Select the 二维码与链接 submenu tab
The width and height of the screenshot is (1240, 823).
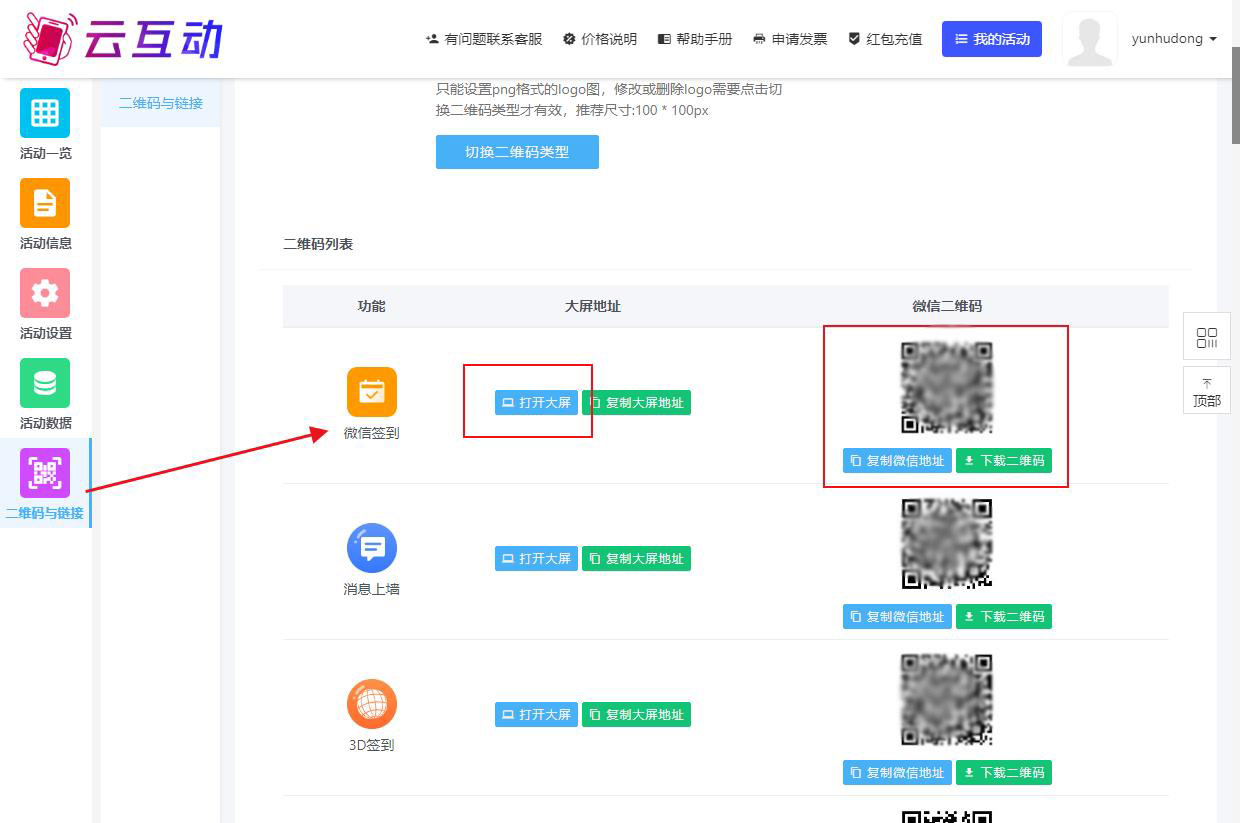(x=161, y=103)
